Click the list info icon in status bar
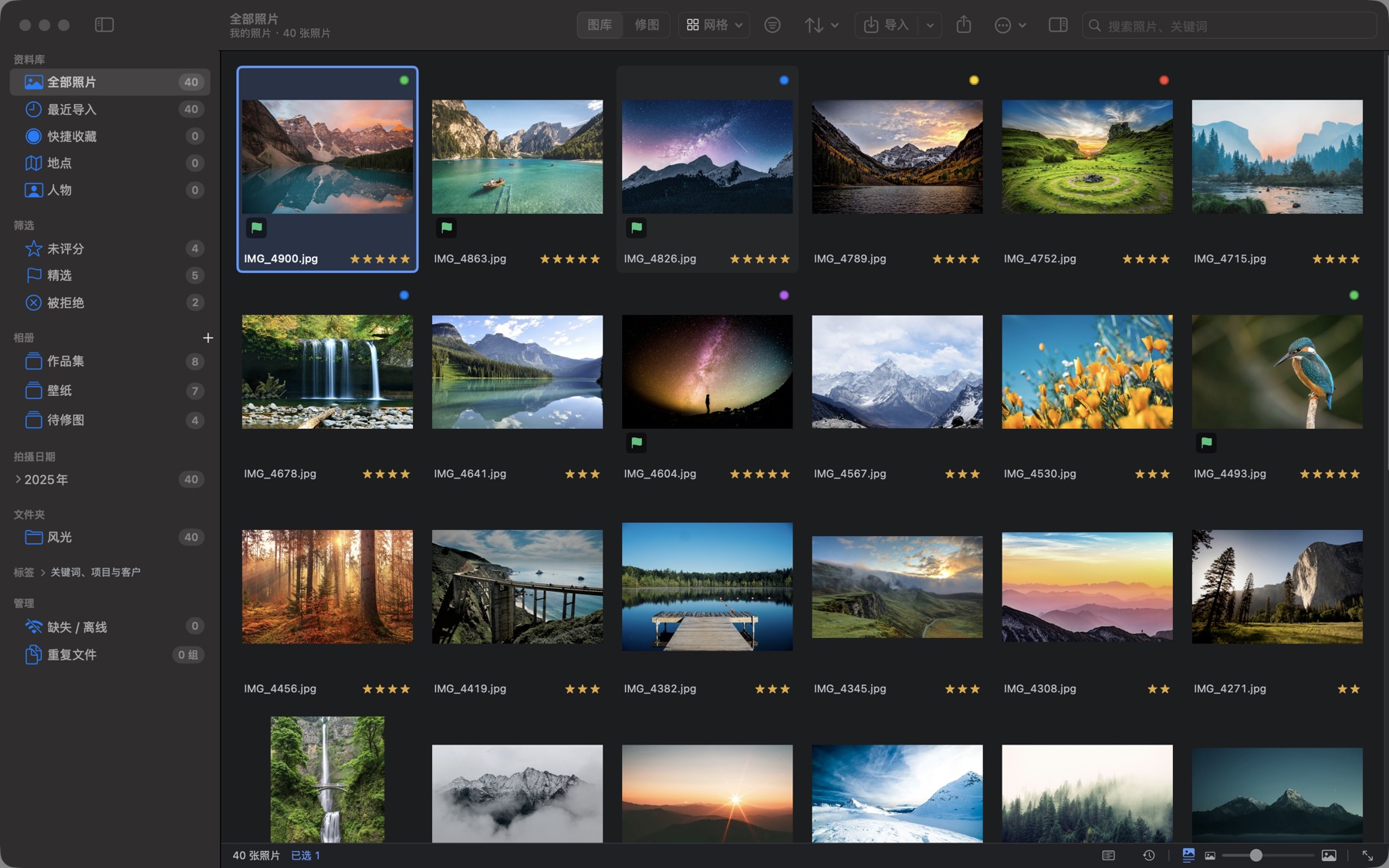This screenshot has width=1389, height=868. [x=1109, y=855]
